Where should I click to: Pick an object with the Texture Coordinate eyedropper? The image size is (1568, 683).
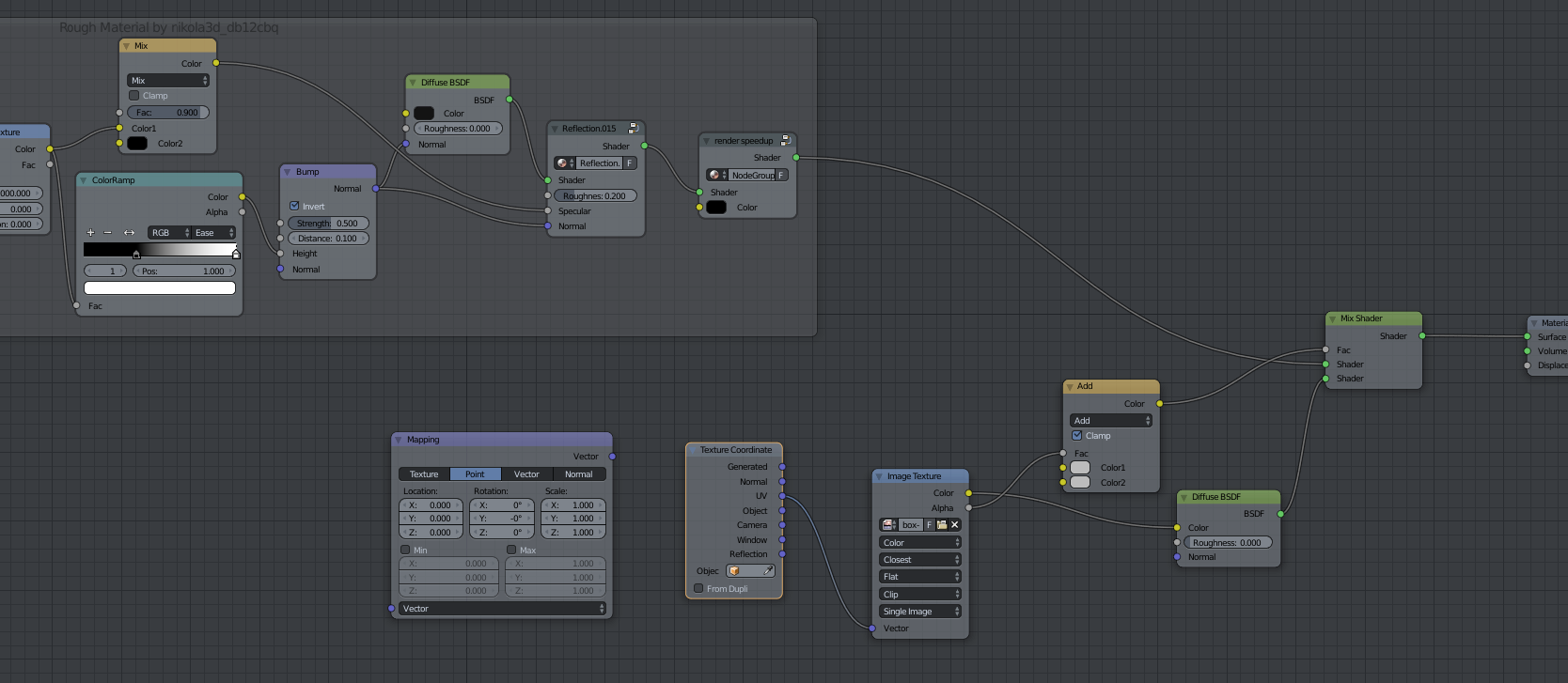tap(768, 570)
